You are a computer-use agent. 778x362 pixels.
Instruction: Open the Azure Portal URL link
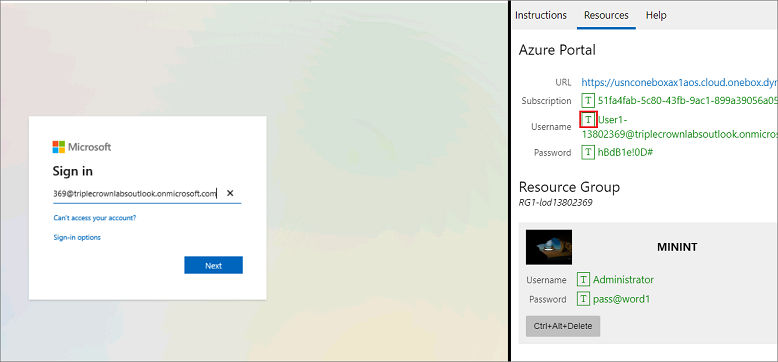click(x=680, y=82)
